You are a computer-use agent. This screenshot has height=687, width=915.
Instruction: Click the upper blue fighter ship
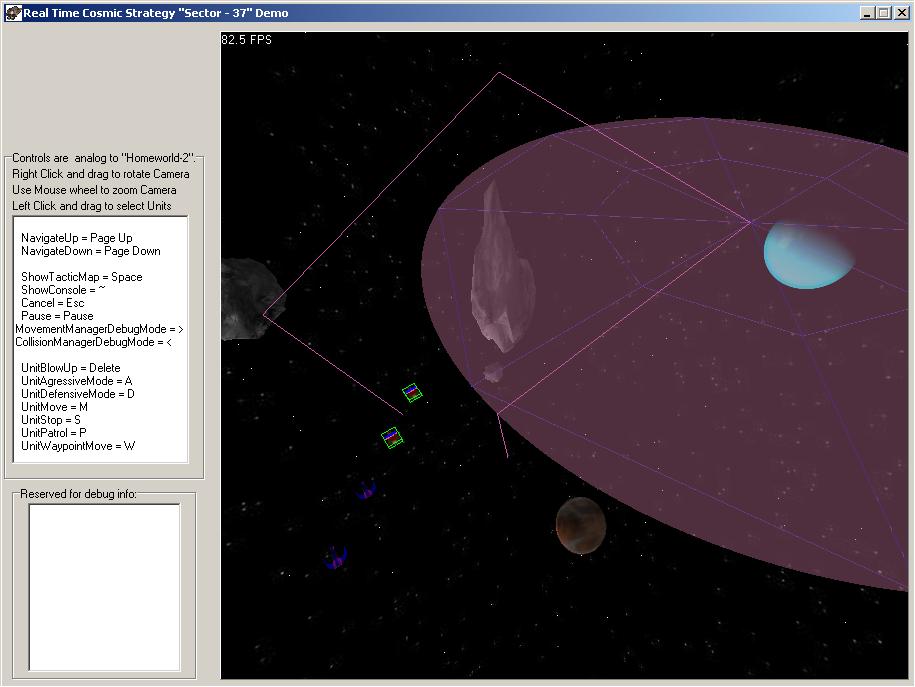[366, 490]
